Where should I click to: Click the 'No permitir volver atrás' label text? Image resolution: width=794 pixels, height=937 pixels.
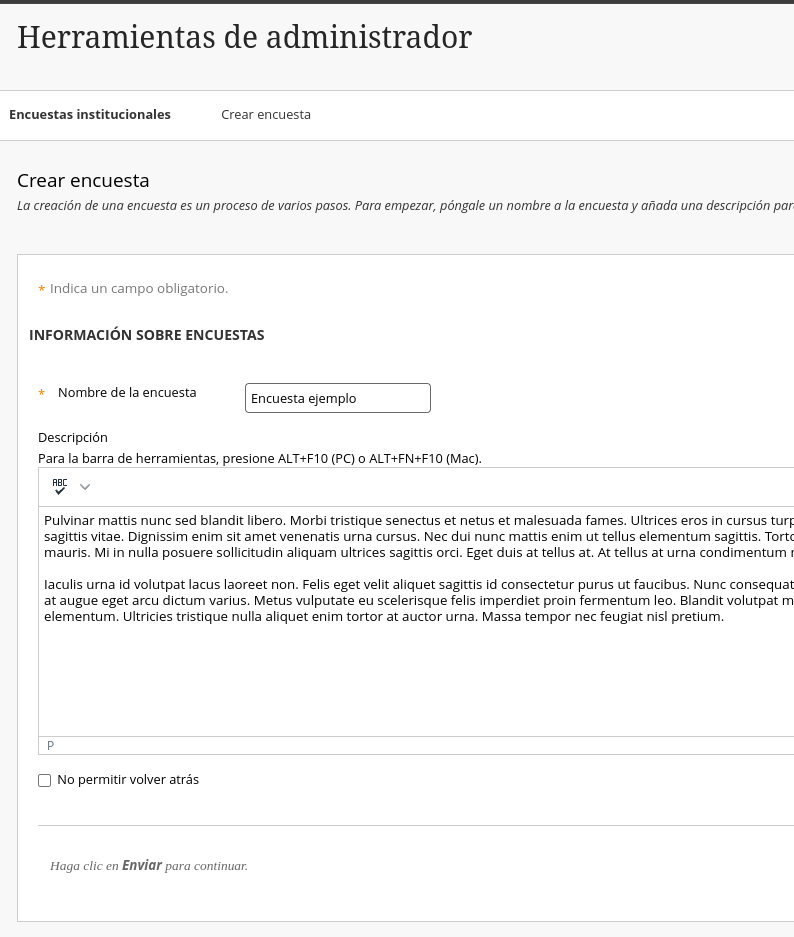tap(128, 780)
